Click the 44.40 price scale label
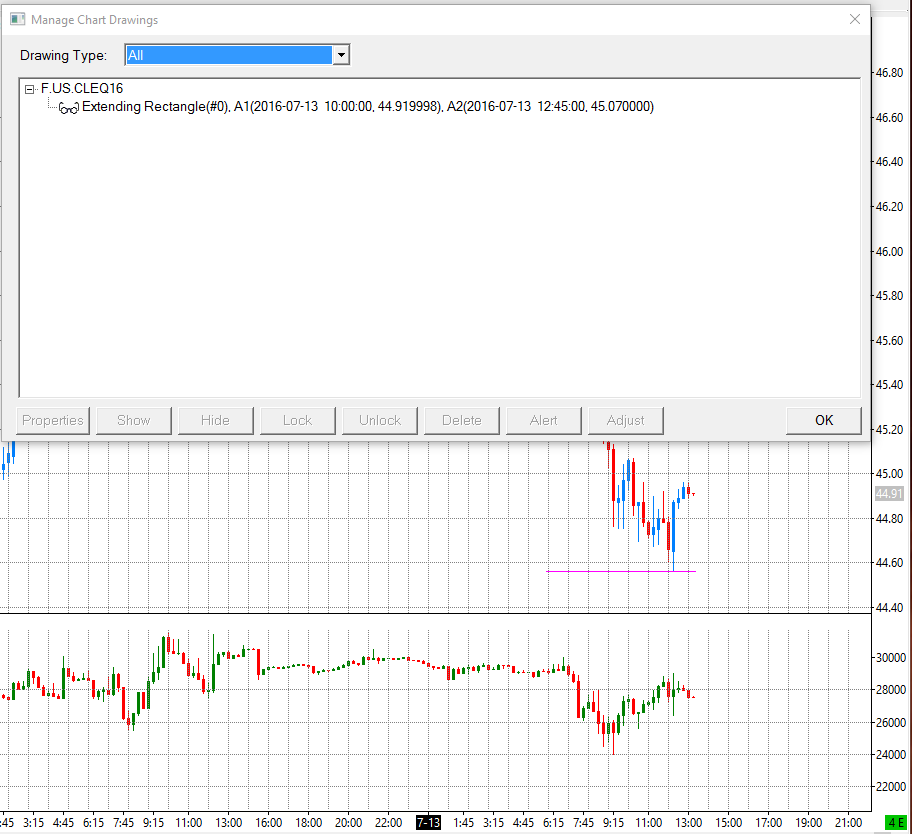This screenshot has width=912, height=834. [889, 608]
